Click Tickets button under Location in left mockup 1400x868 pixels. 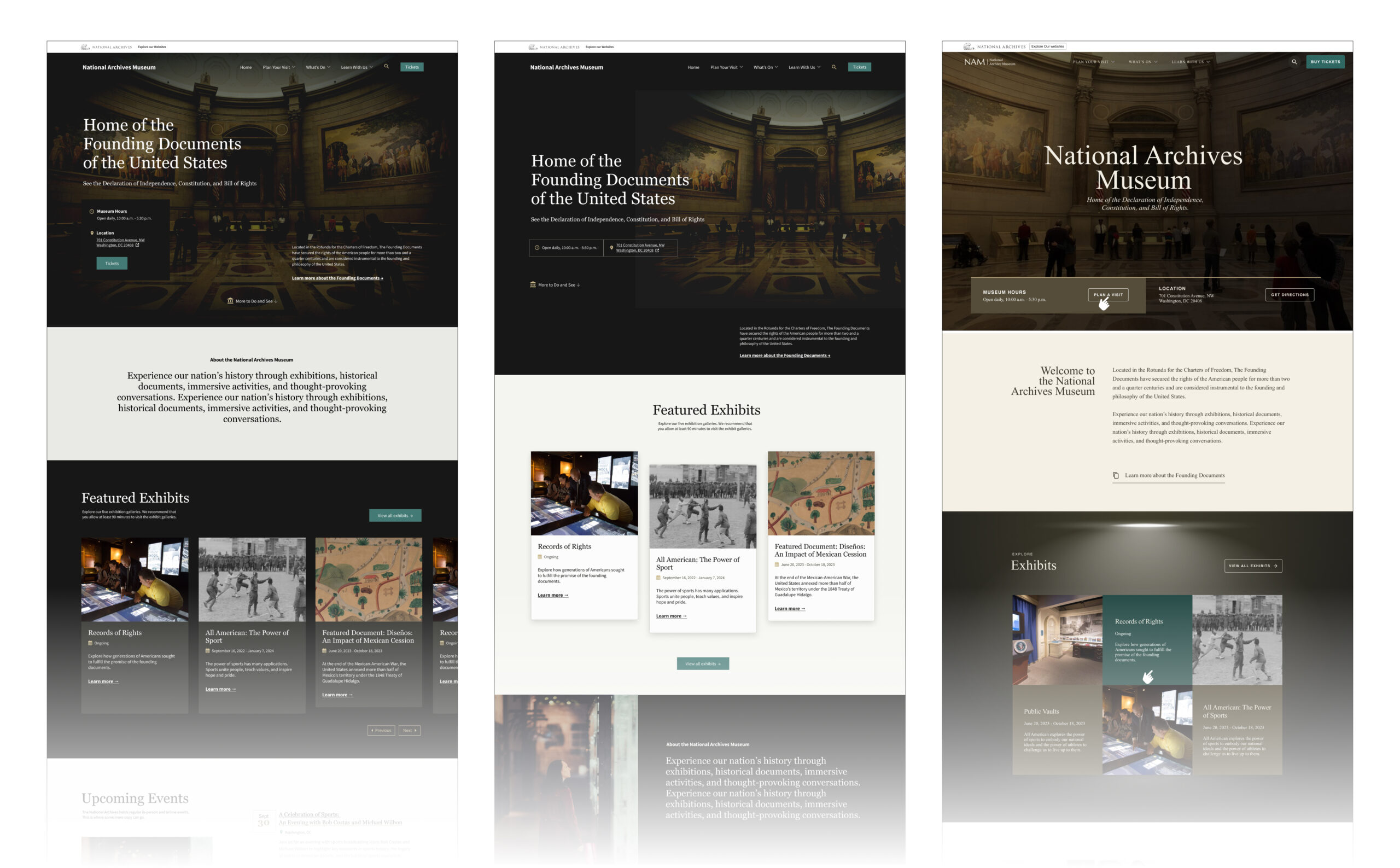point(112,264)
